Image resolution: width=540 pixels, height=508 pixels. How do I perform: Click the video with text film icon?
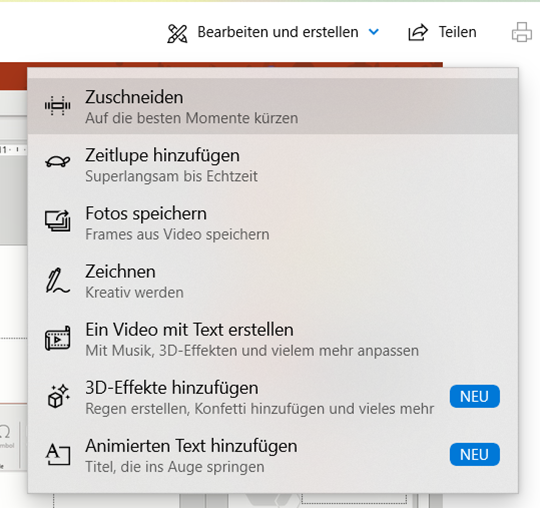(58, 339)
